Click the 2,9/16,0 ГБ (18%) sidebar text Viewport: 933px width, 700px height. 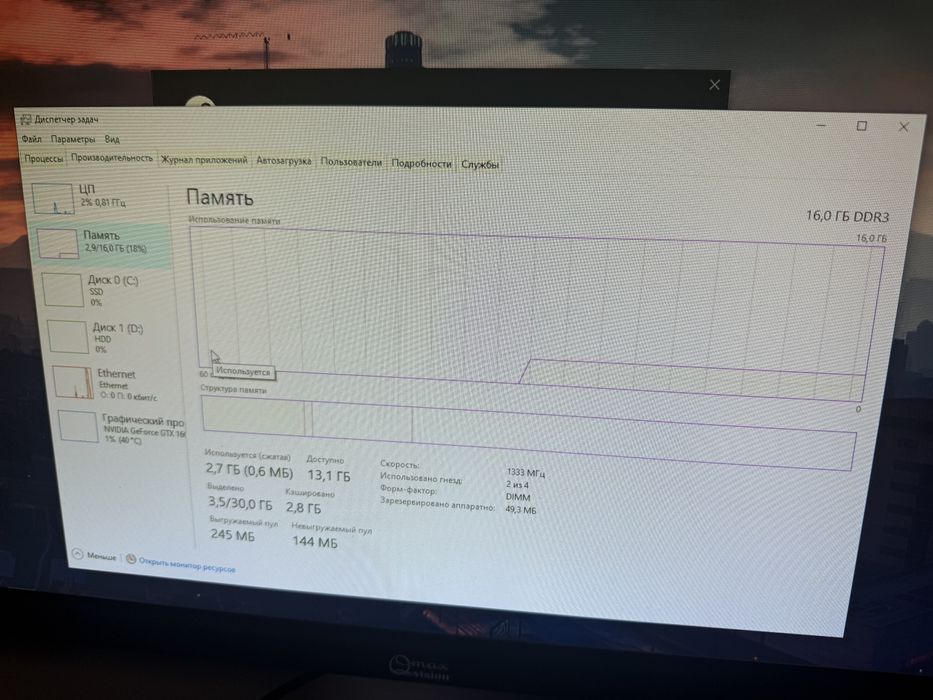[x=115, y=248]
